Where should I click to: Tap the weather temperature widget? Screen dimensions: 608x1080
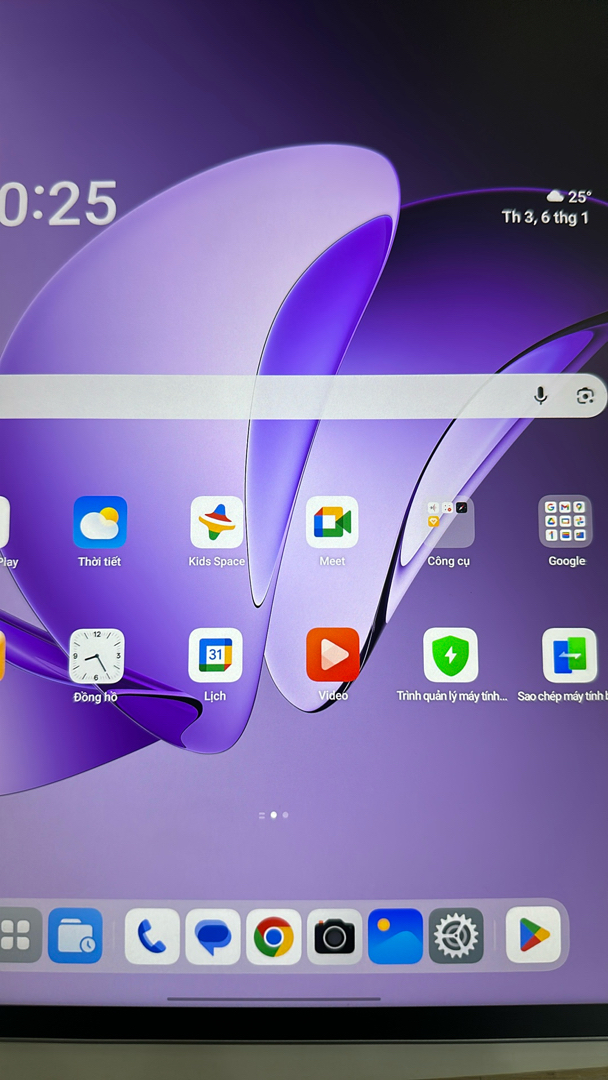coord(569,197)
